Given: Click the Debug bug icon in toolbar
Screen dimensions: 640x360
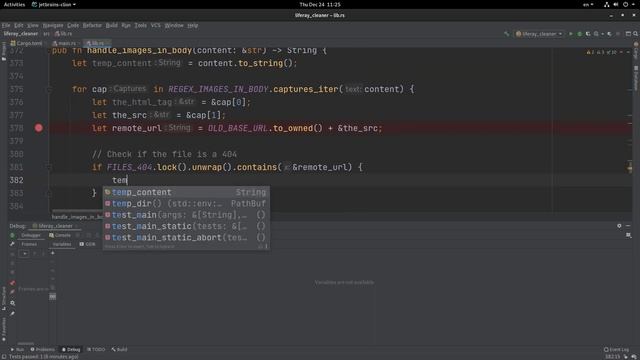Looking at the screenshot, I should (x=579, y=34).
